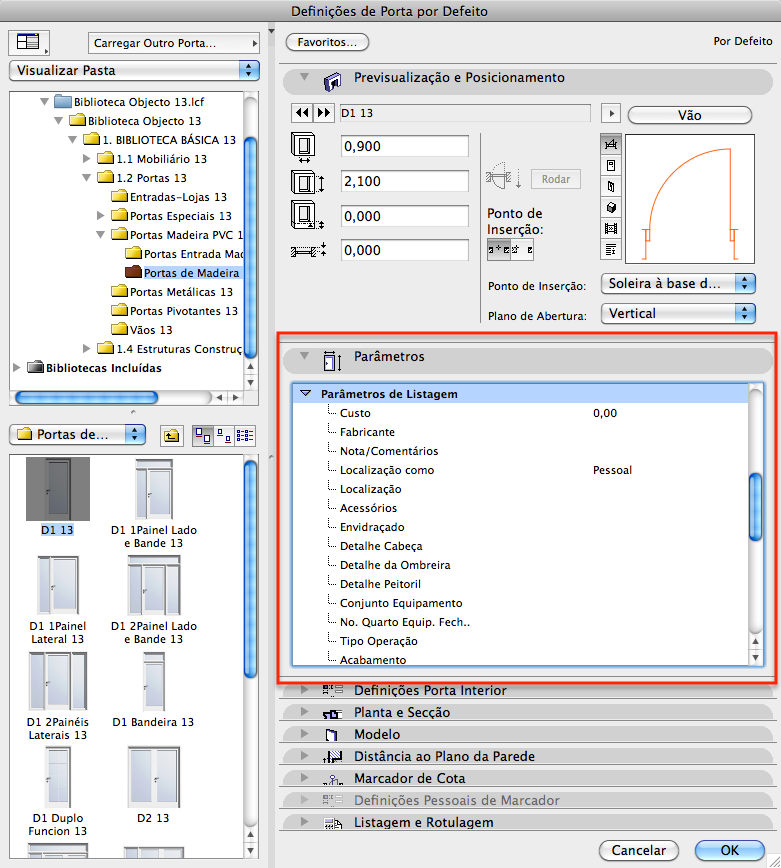Select the D1 Bandeira 13 thumbnail

coord(153,682)
